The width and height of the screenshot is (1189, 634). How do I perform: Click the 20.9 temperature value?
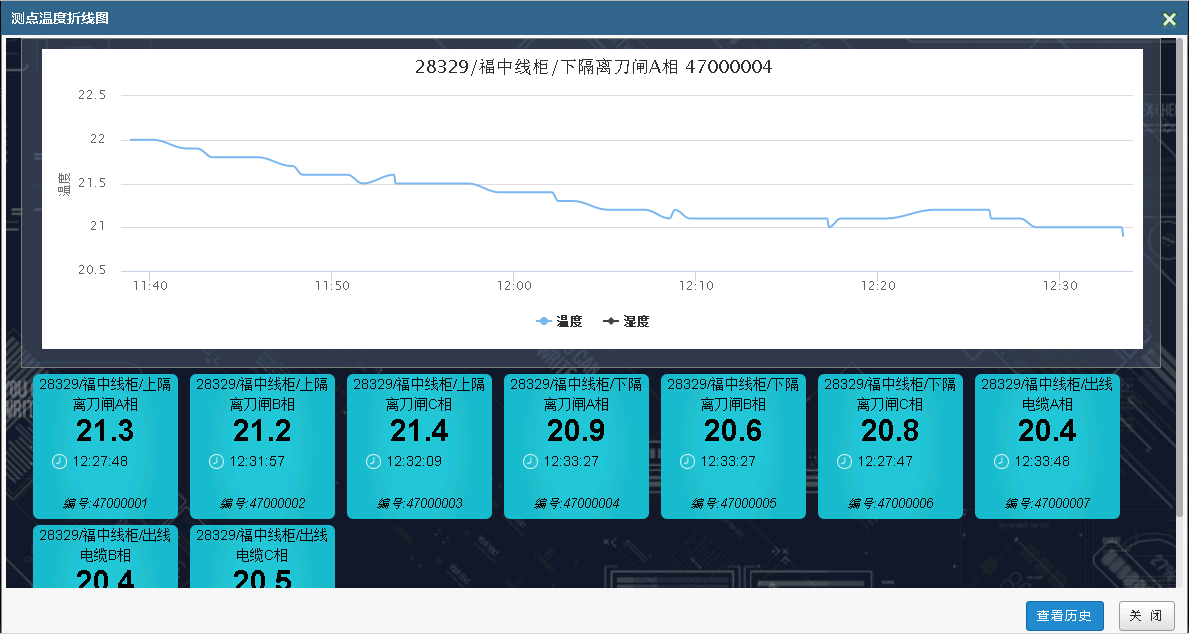click(576, 431)
